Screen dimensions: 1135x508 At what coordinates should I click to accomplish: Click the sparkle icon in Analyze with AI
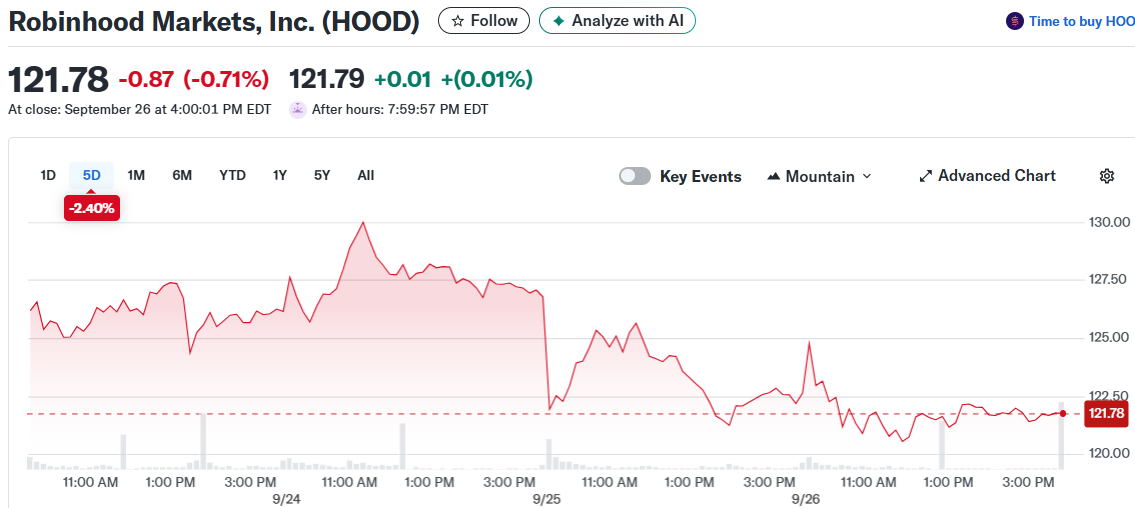pyautogui.click(x=558, y=21)
